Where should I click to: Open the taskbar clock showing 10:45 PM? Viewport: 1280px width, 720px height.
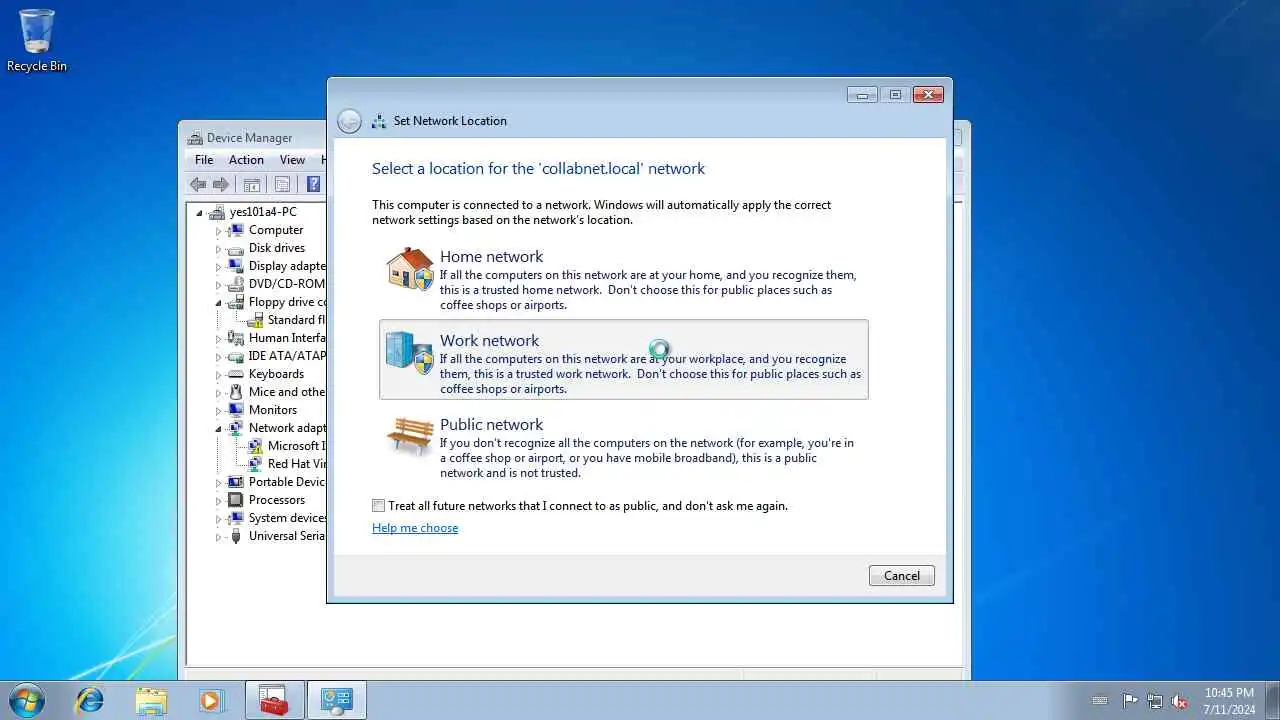point(1229,701)
